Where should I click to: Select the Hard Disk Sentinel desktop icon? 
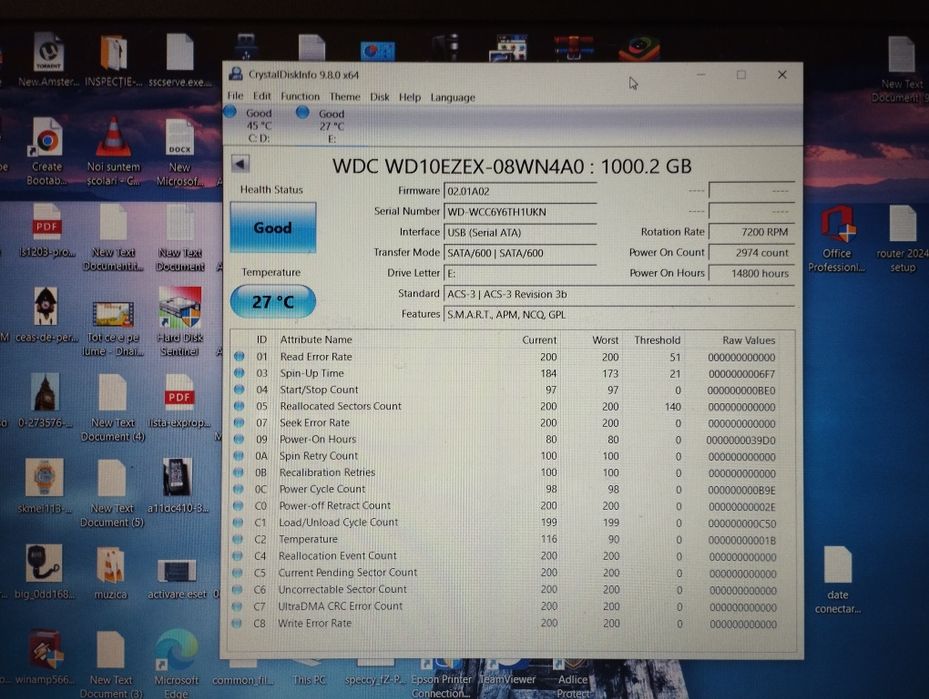[x=180, y=322]
